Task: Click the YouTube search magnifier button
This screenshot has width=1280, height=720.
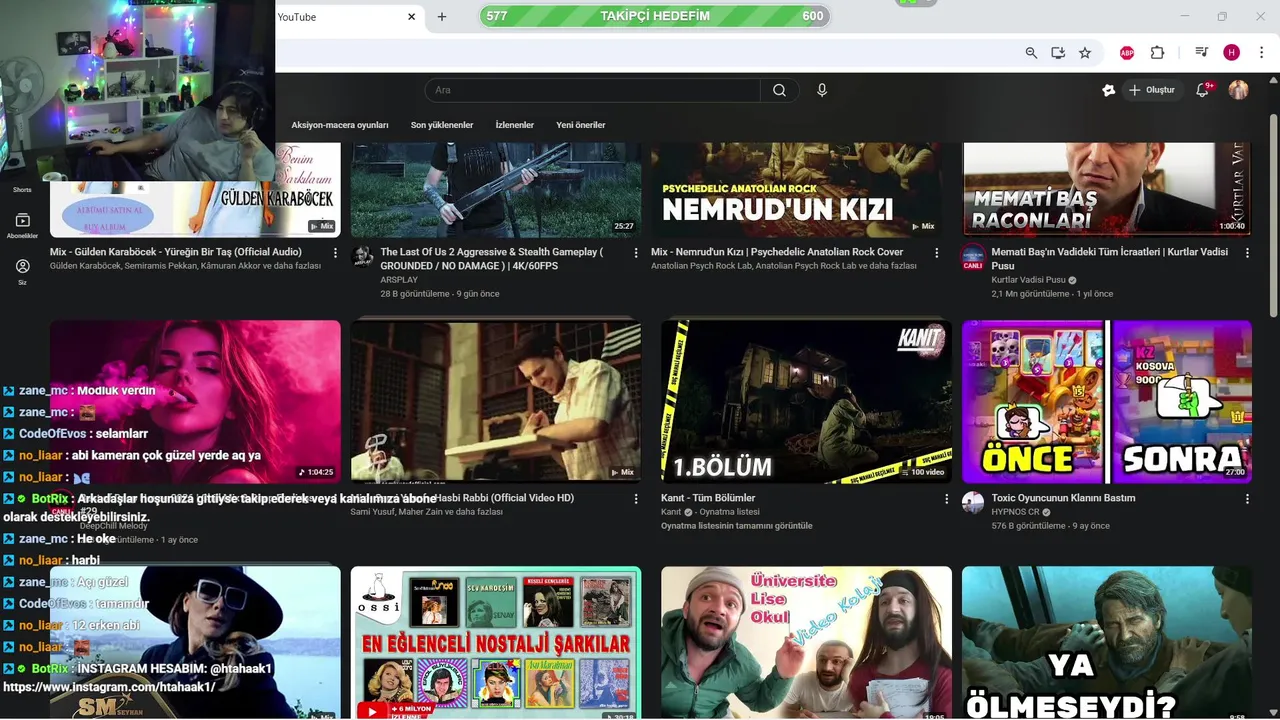Action: click(779, 90)
